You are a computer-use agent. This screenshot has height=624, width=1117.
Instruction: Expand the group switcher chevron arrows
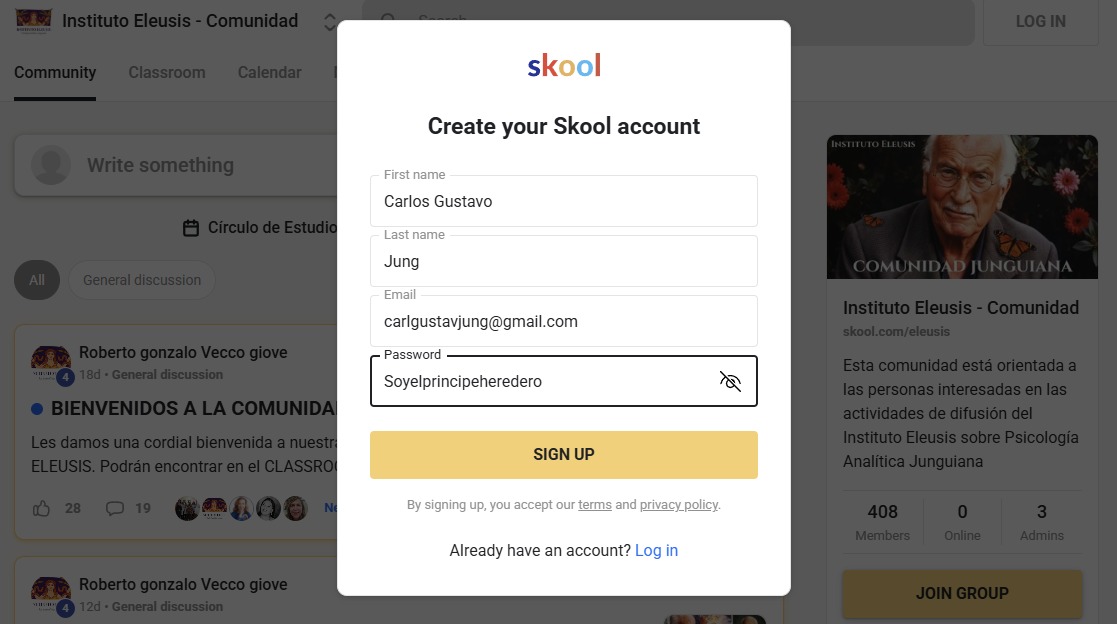point(331,22)
